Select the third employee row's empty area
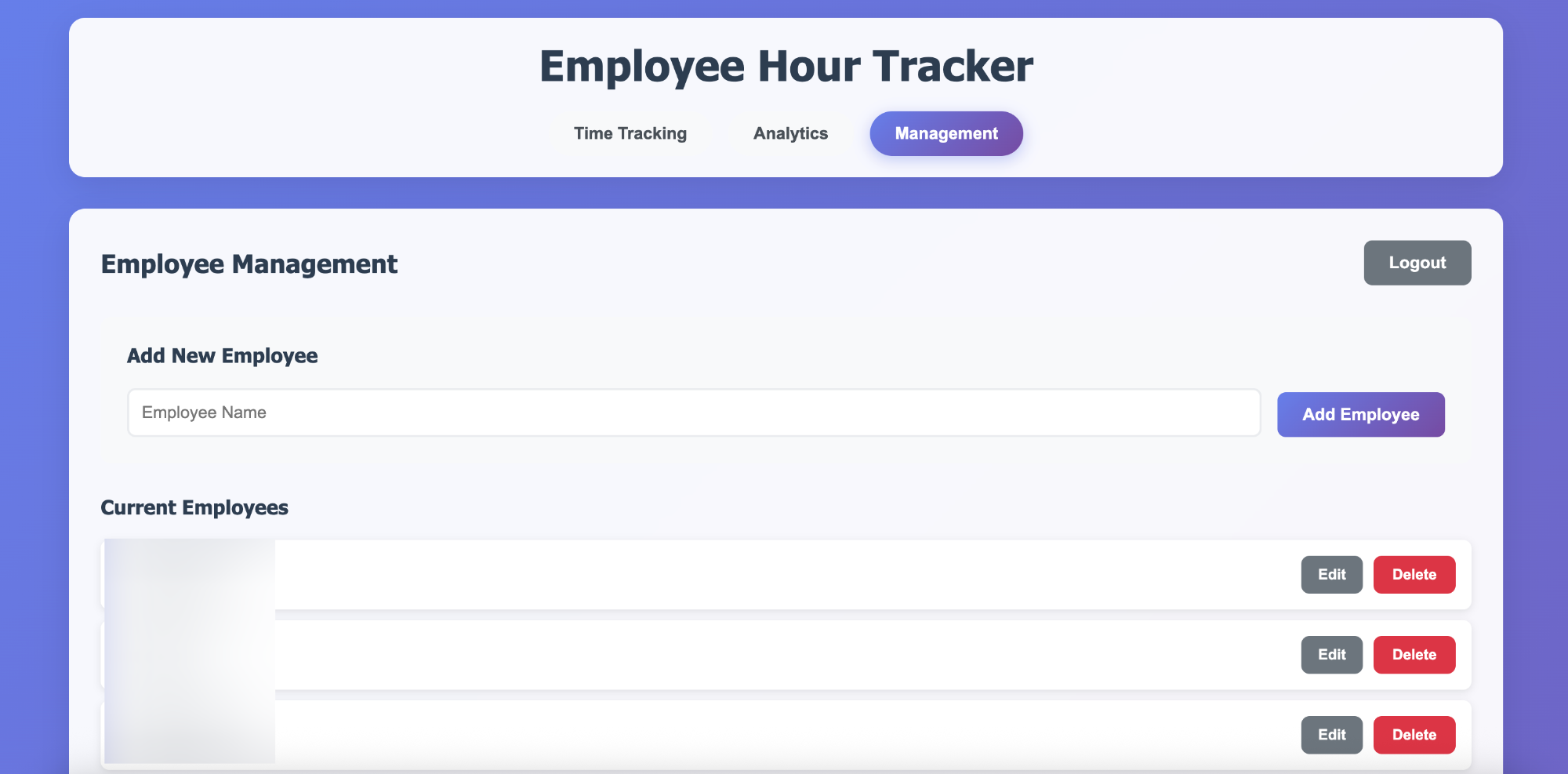 (784, 735)
